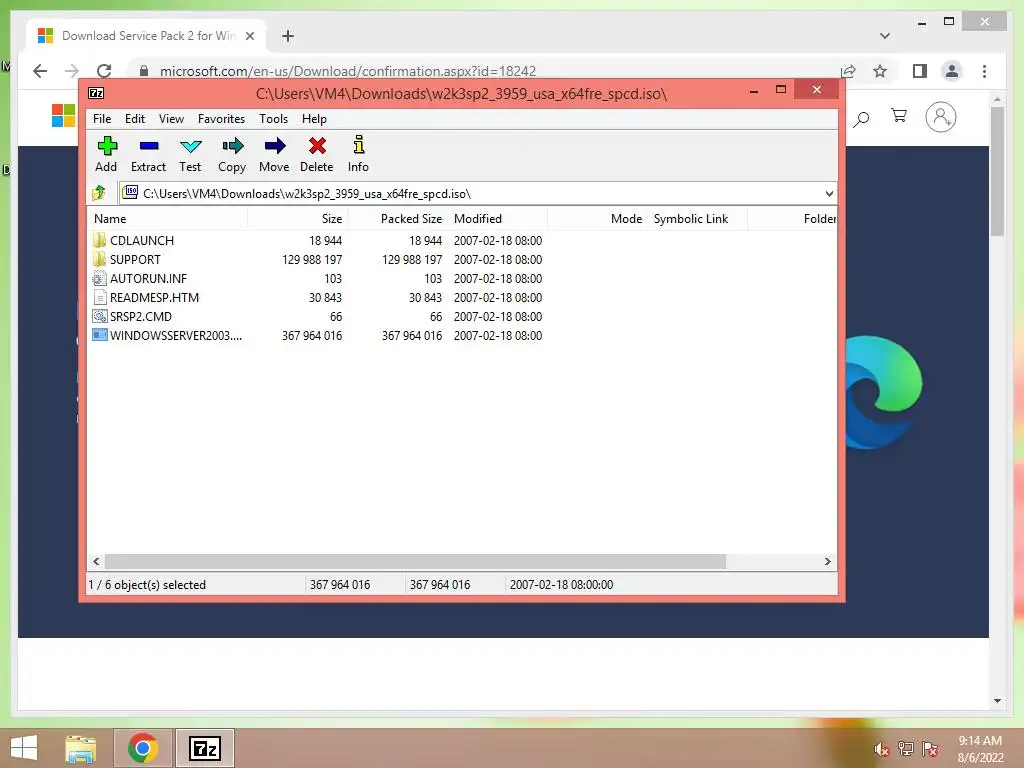Image resolution: width=1024 pixels, height=768 pixels.
Task: Click the 7-Zip horizontal scrollbar thumb
Action: click(x=415, y=561)
